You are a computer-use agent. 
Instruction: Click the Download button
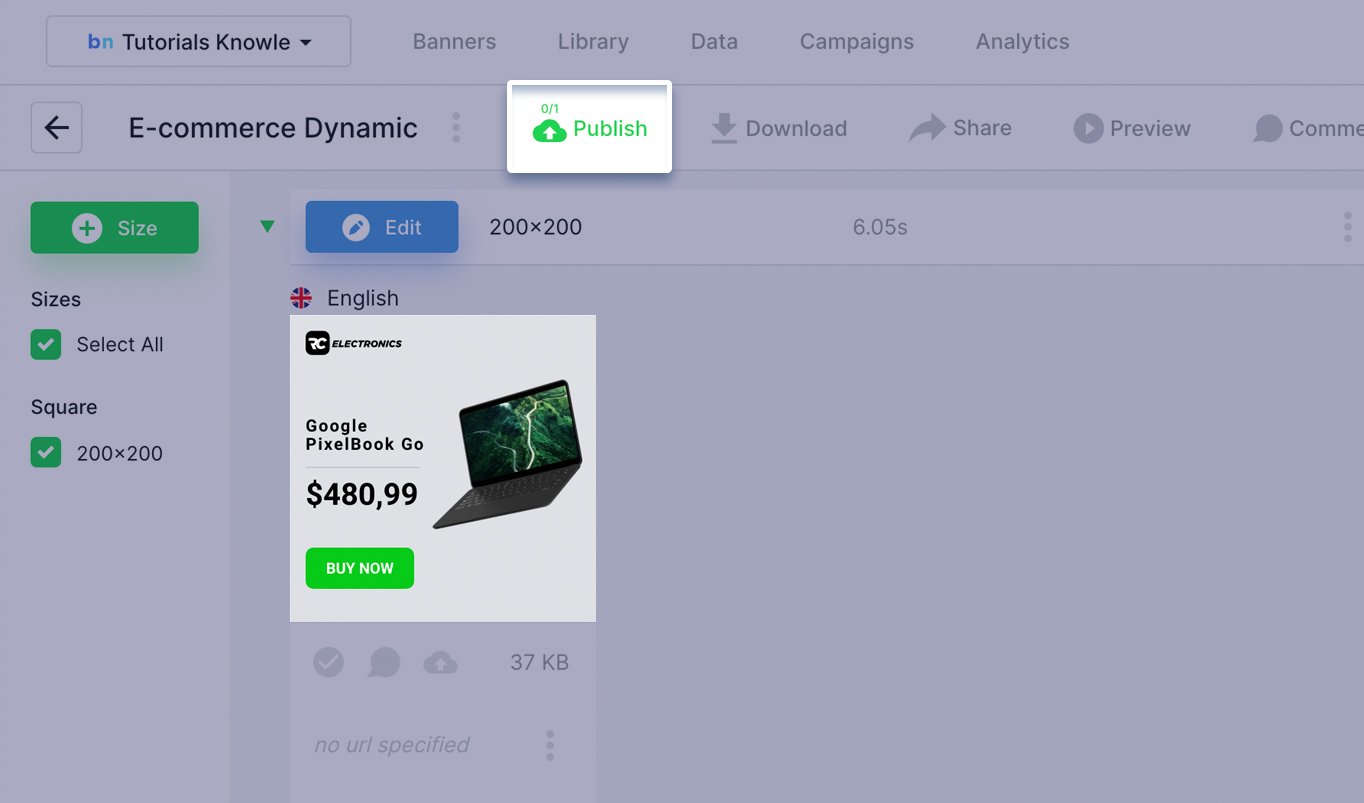tap(778, 128)
